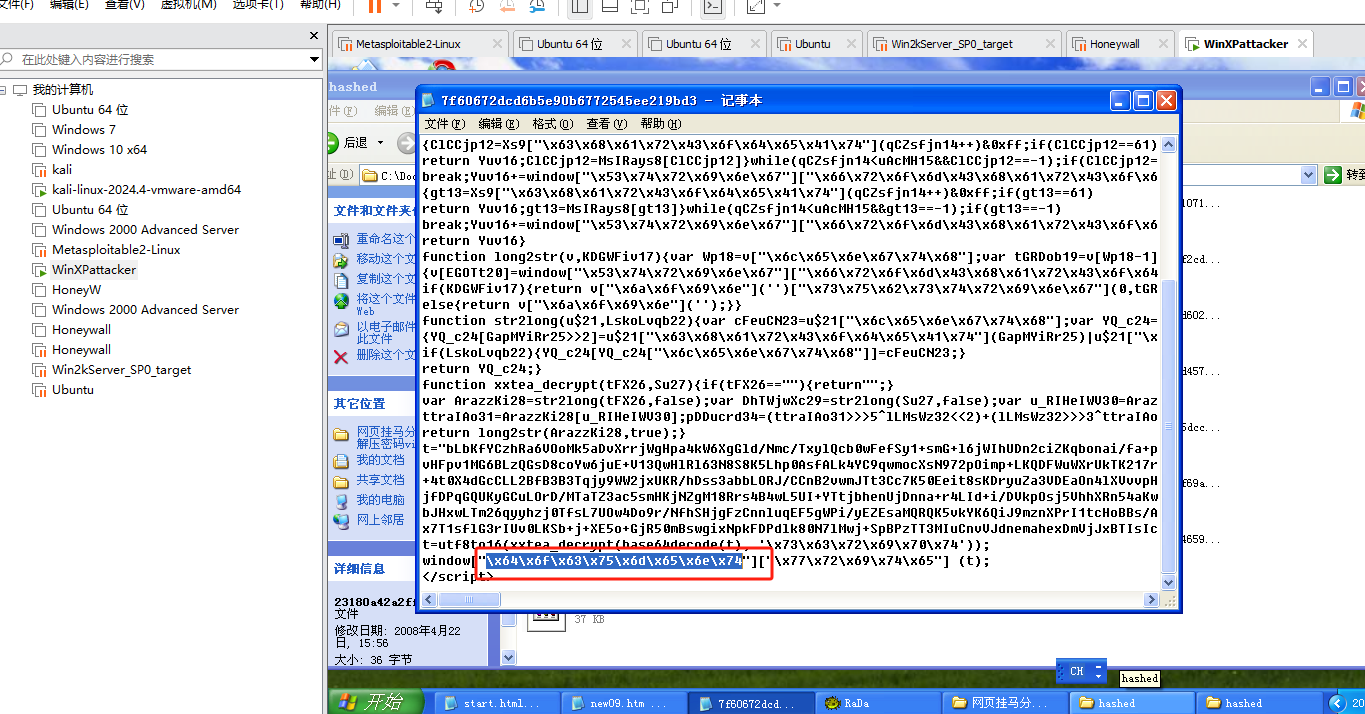Click the 后退 back button in Explorer

[x=350, y=143]
